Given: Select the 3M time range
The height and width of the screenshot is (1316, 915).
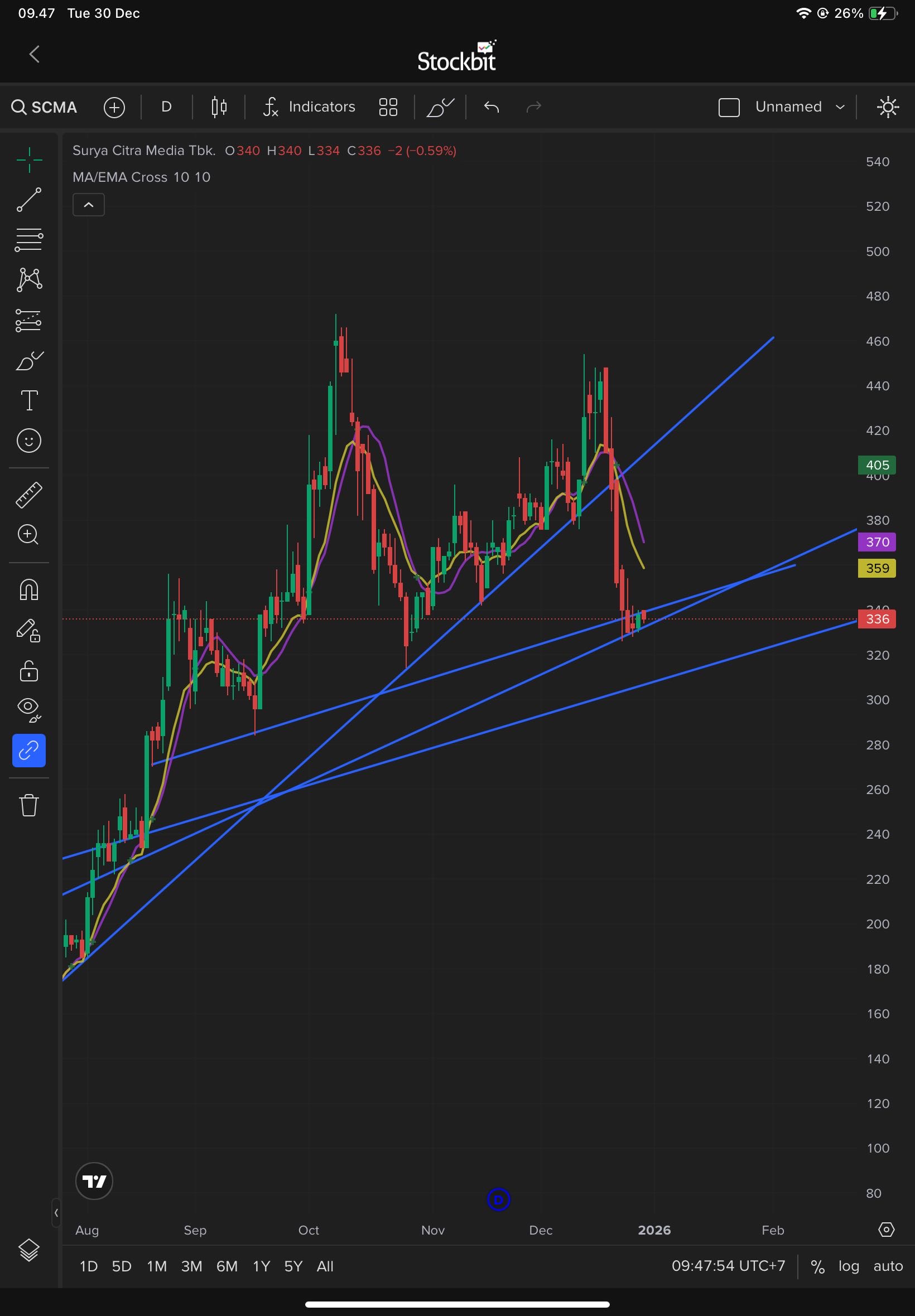Looking at the screenshot, I should (x=191, y=1266).
